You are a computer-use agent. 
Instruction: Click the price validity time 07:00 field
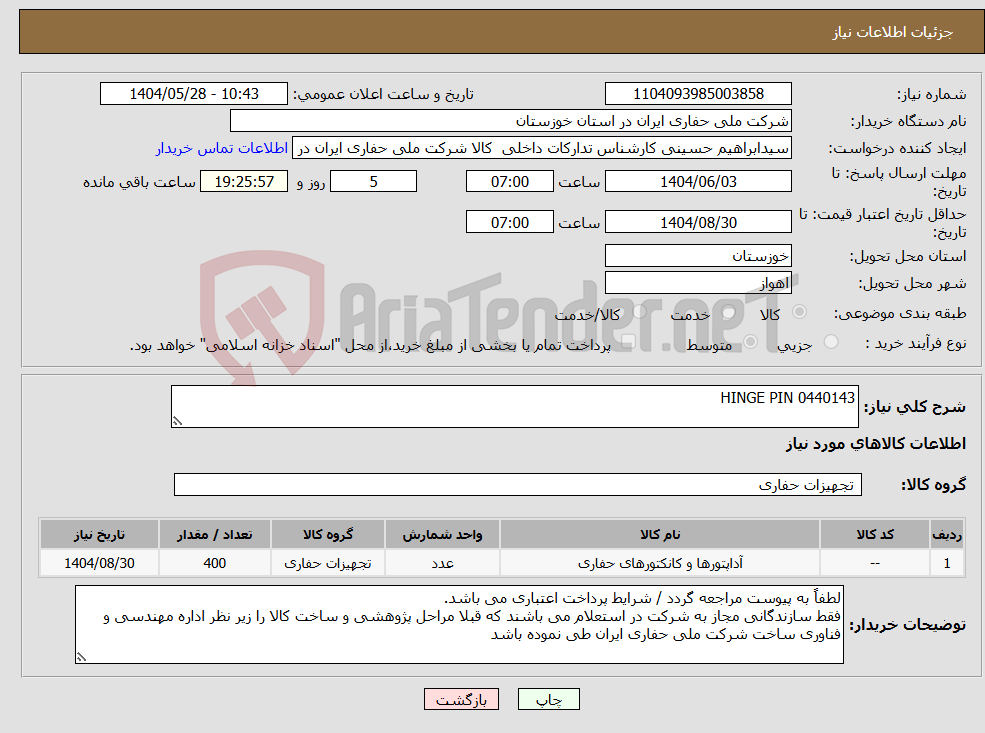tap(509, 222)
